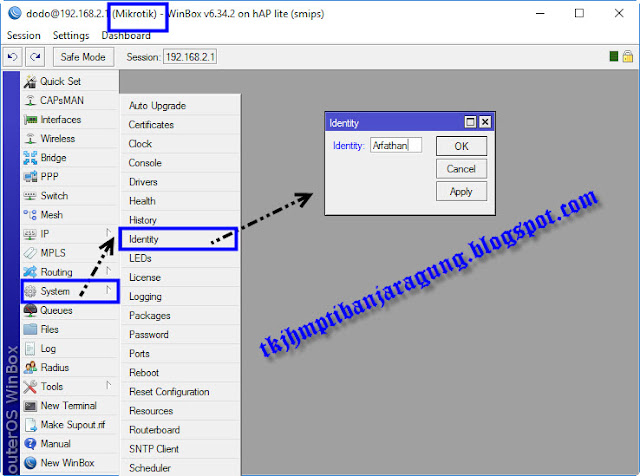This screenshot has height=476, width=640.
Task: Open Routerboard from System submenu
Action: point(180,430)
